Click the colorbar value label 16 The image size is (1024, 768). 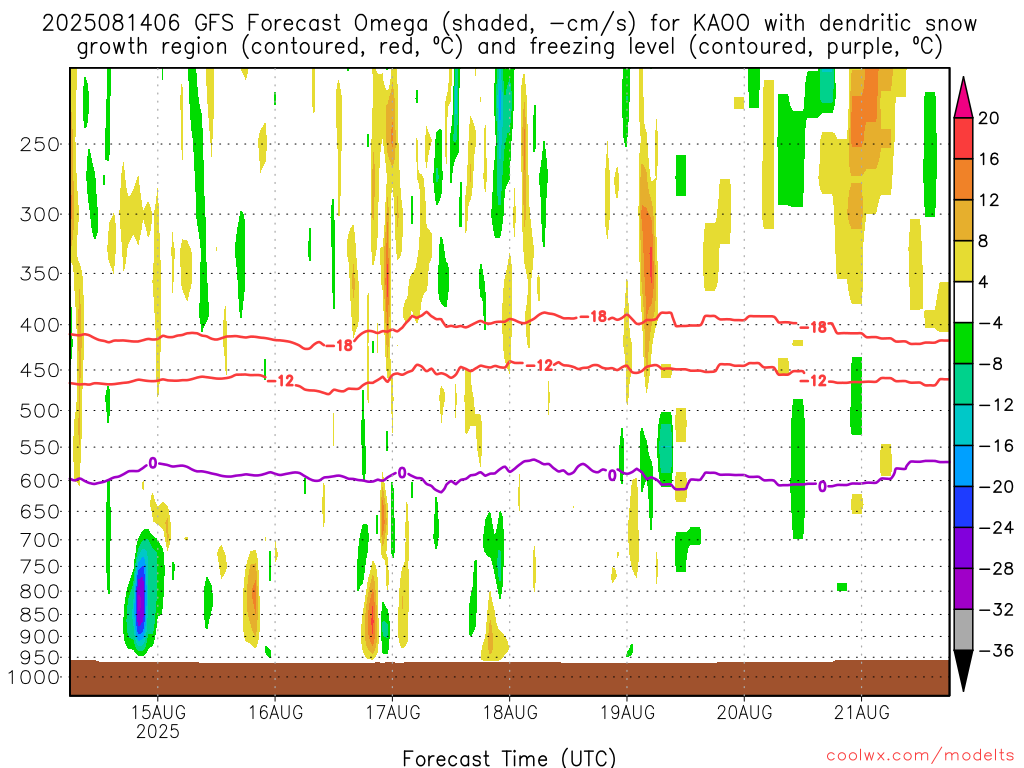tap(989, 159)
